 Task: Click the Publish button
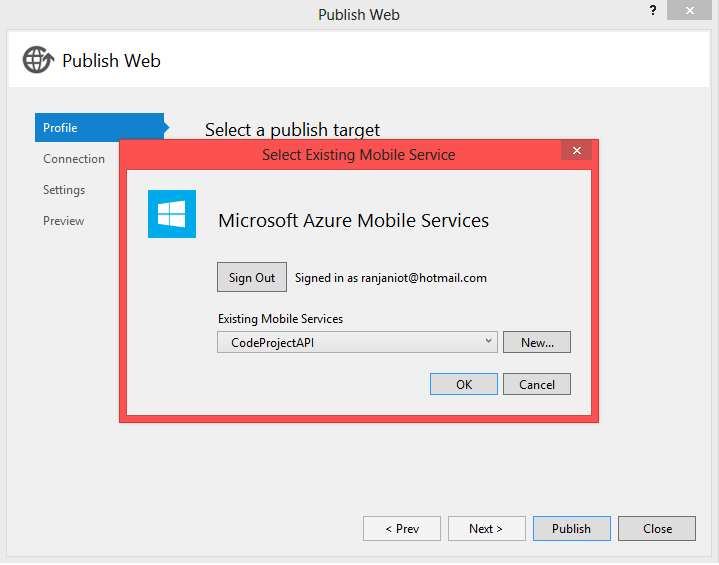(572, 529)
